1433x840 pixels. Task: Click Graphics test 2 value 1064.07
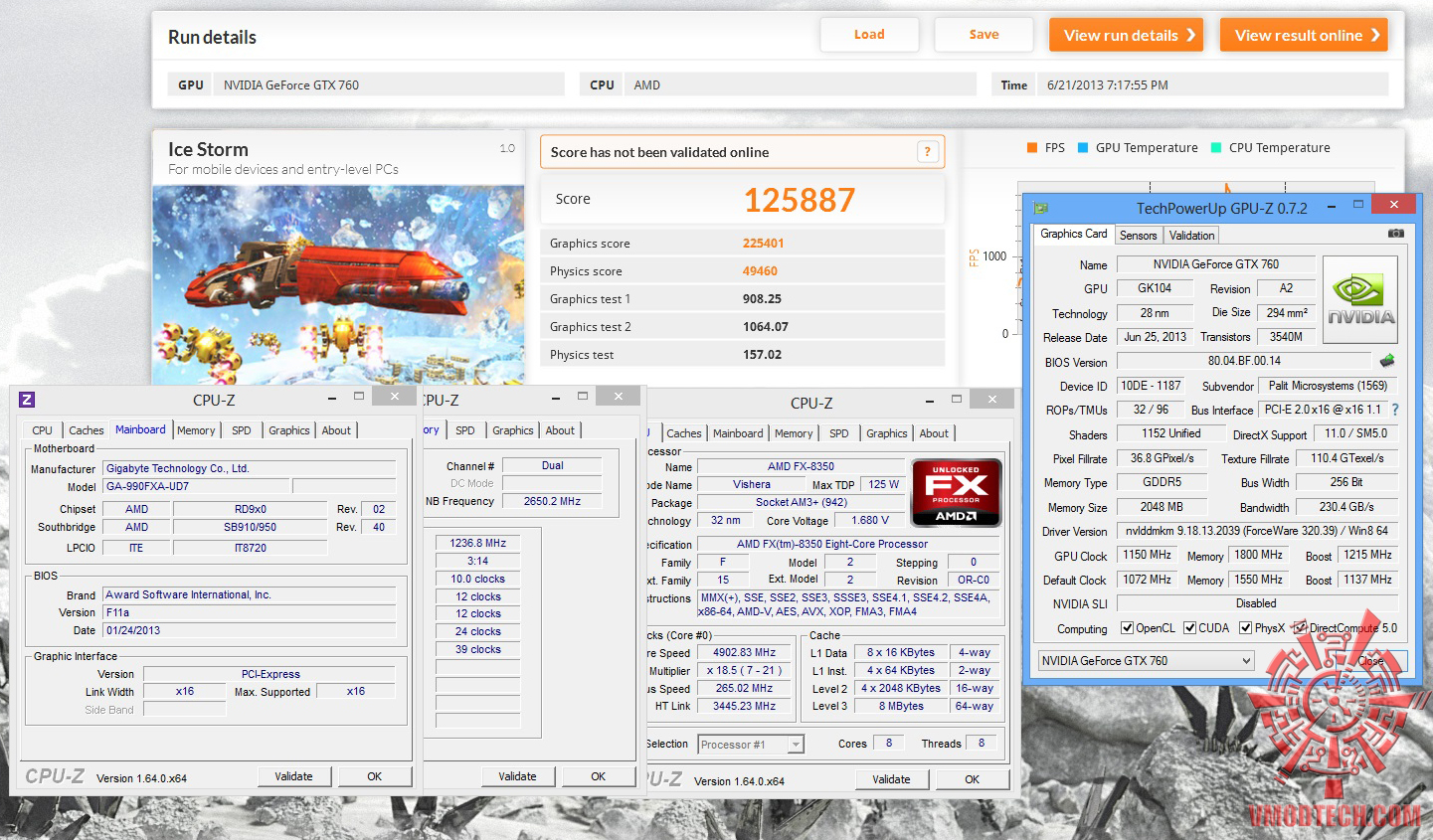click(766, 327)
